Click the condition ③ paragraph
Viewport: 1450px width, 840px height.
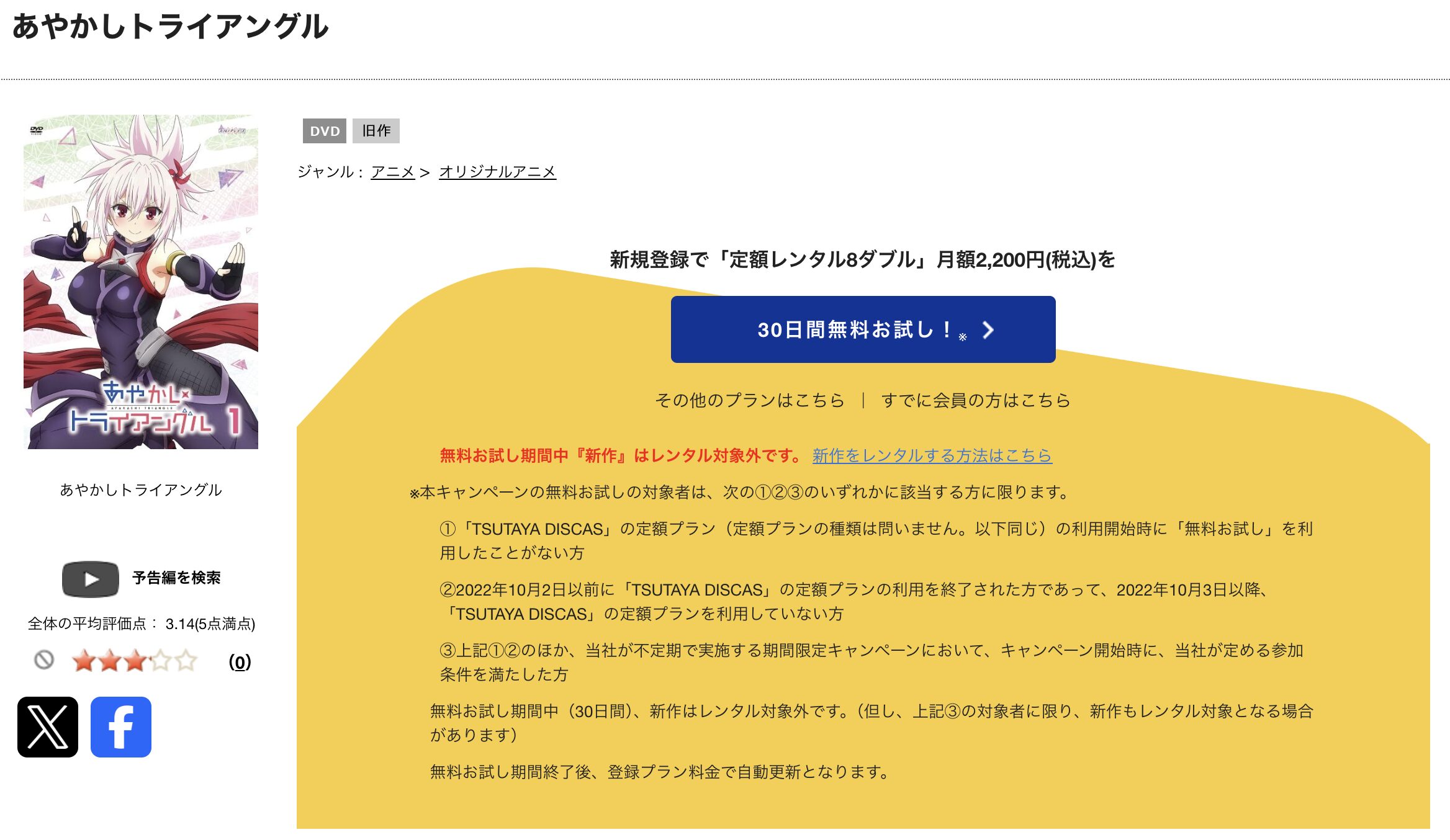871,662
